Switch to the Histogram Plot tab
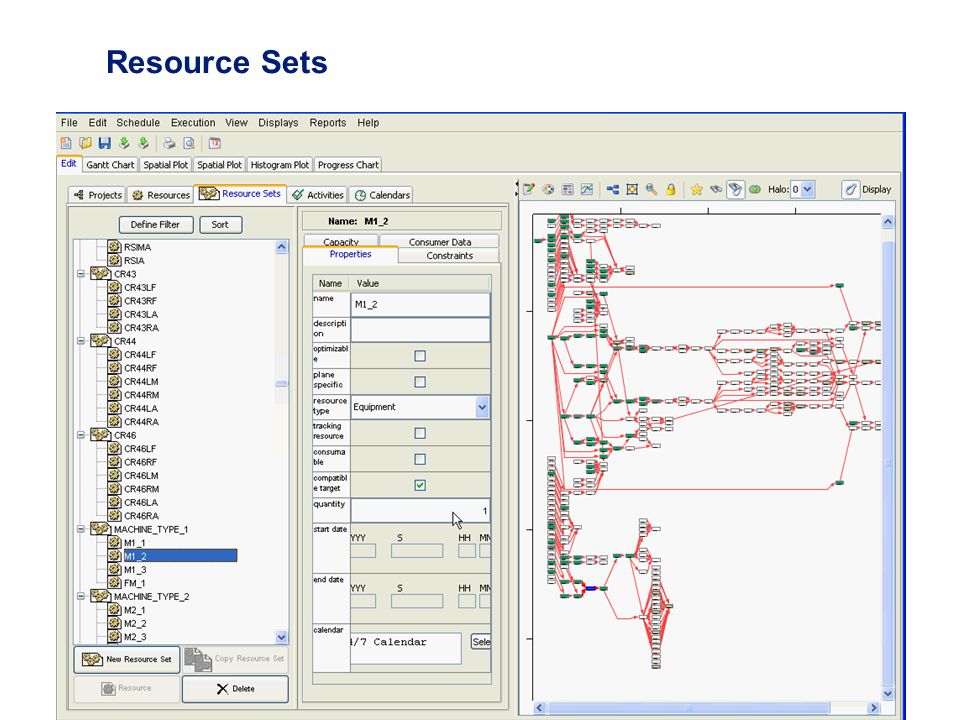This screenshot has height=720, width=960. pos(280,165)
